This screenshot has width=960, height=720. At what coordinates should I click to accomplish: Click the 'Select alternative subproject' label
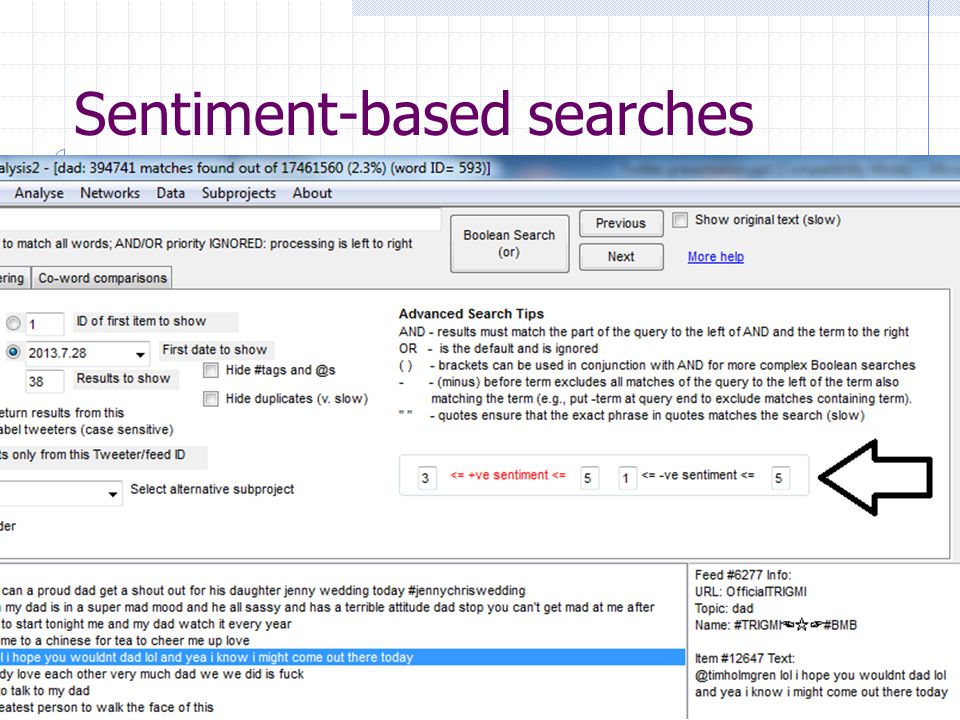pyautogui.click(x=212, y=489)
